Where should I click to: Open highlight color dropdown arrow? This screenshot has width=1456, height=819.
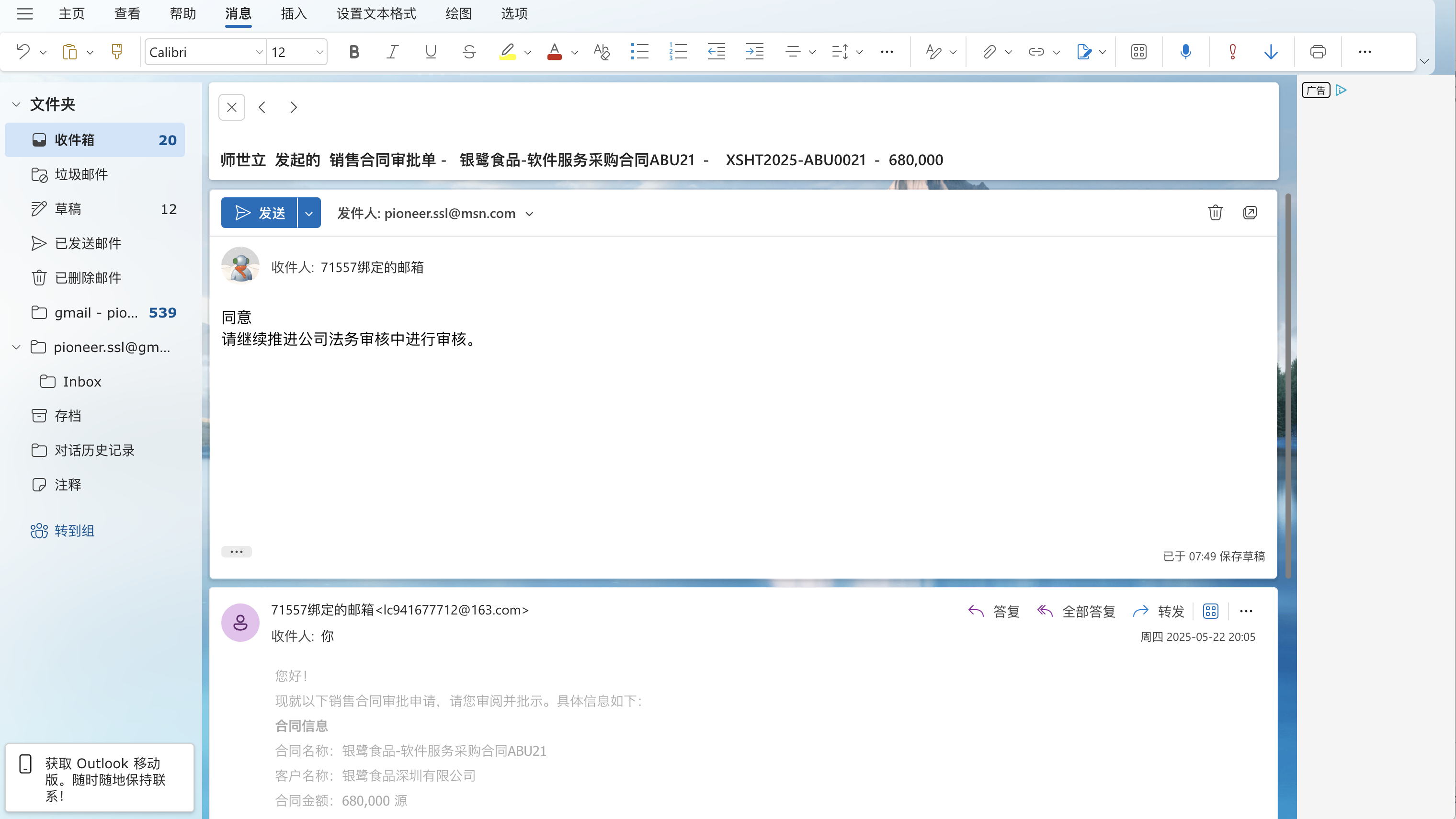[527, 52]
